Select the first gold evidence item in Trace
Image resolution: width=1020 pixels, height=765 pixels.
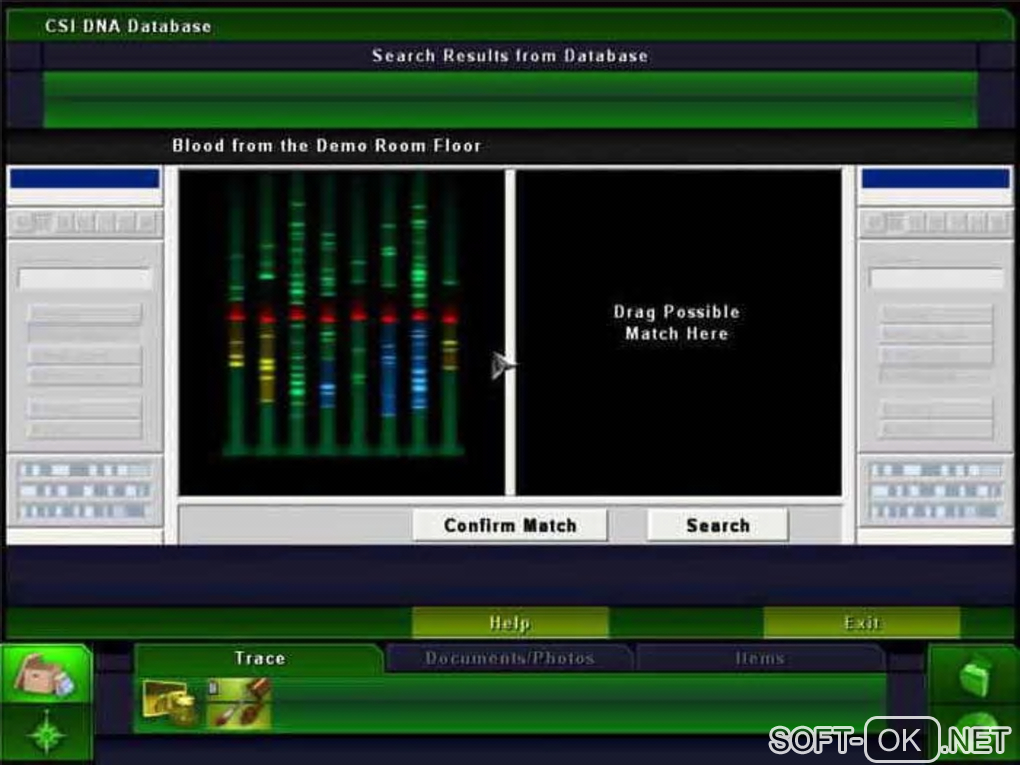(169, 704)
